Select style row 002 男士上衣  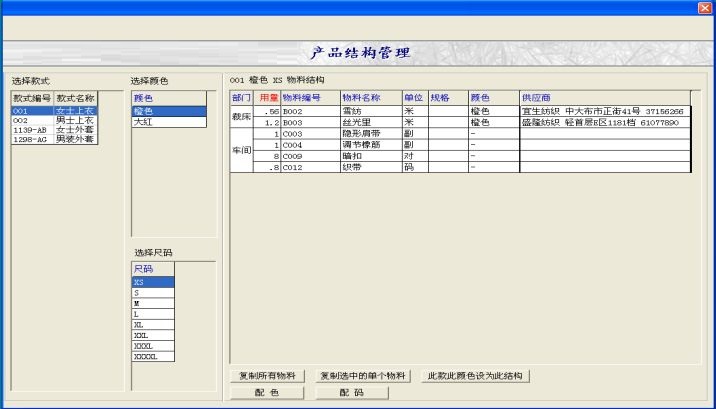[54, 121]
